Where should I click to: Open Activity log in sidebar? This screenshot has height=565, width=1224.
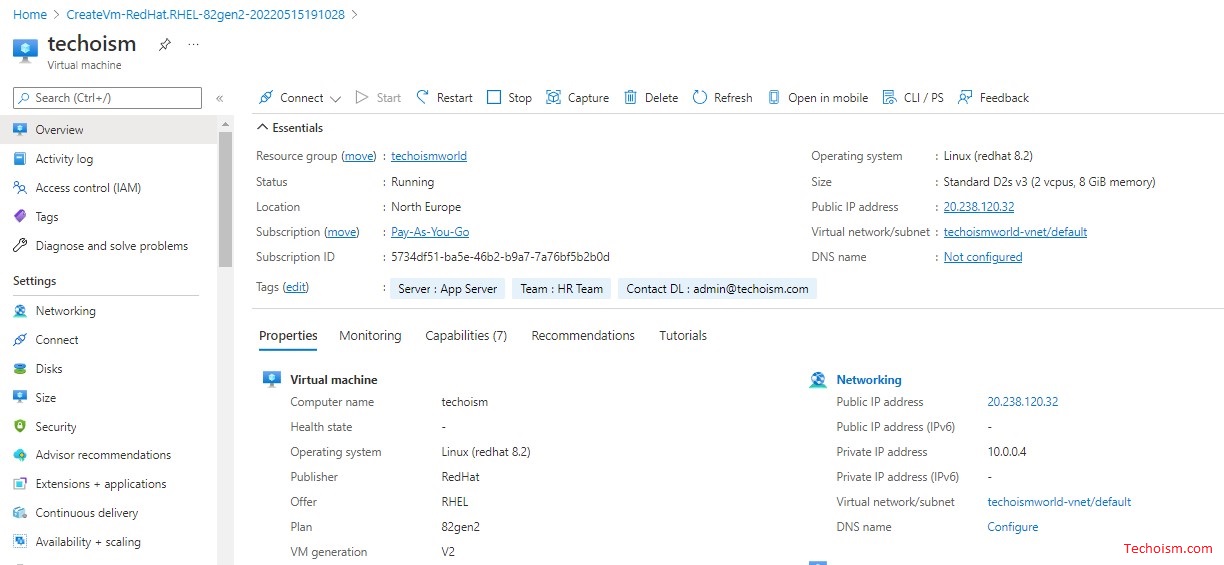coord(64,159)
